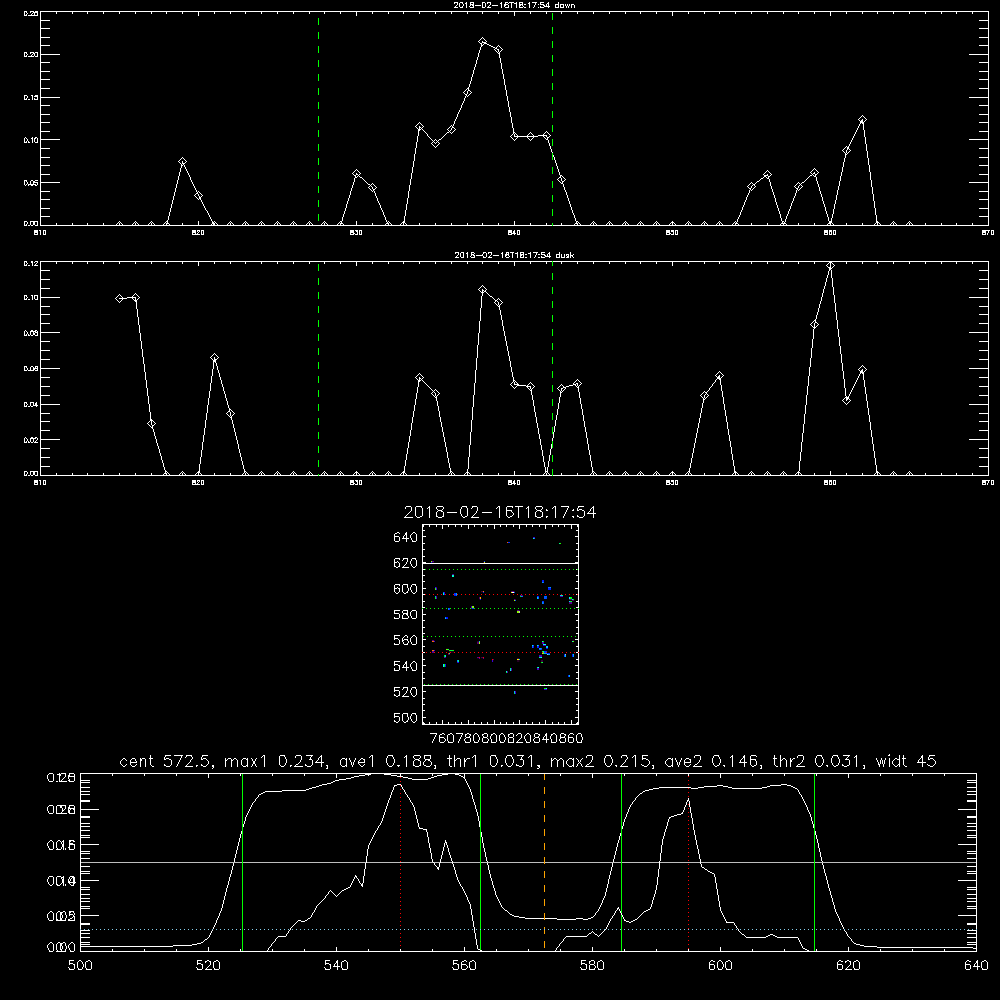This screenshot has height=1000, width=1000.
Task: Click the '0.15' y-axis label of the dawn plot
Action: click(31, 98)
